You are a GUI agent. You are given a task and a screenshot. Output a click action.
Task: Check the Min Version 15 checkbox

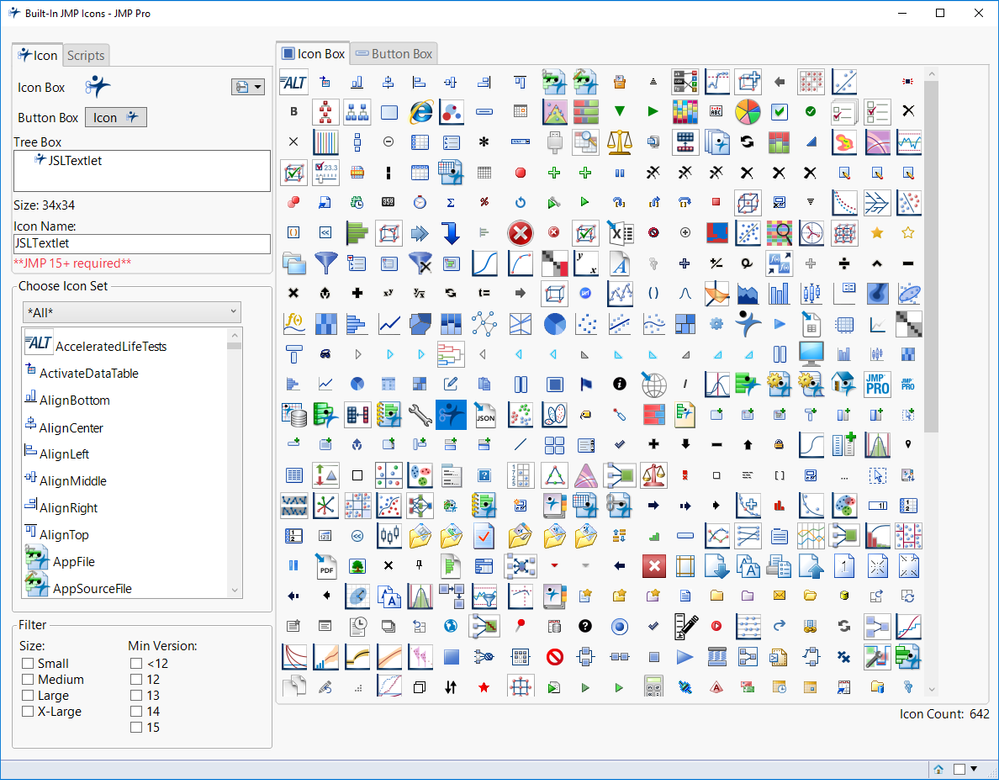(136, 727)
